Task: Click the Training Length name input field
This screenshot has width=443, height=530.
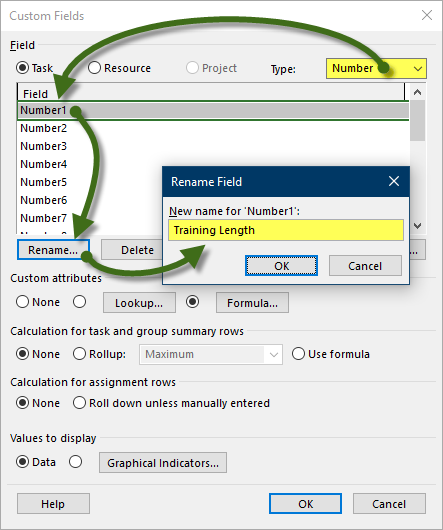Action: tap(286, 230)
